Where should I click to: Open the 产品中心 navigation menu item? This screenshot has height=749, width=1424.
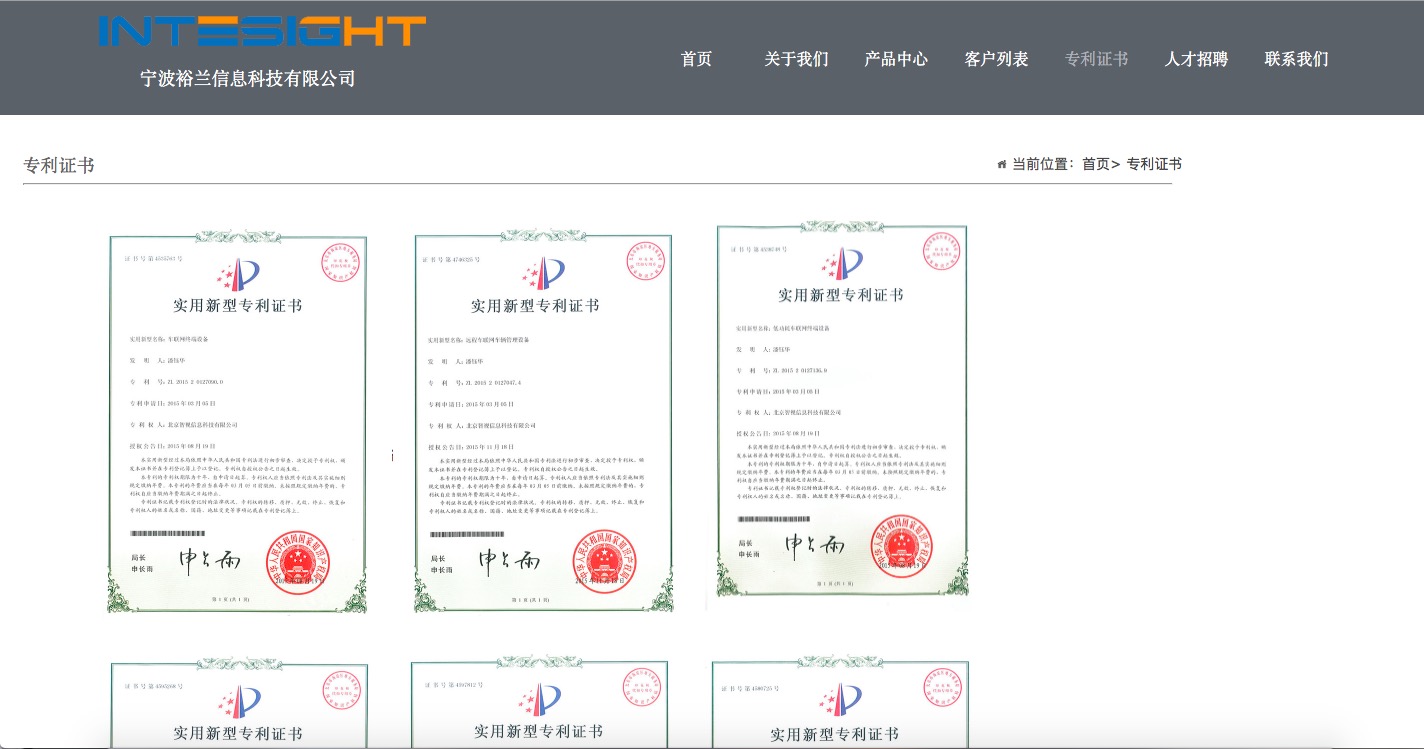click(x=896, y=60)
